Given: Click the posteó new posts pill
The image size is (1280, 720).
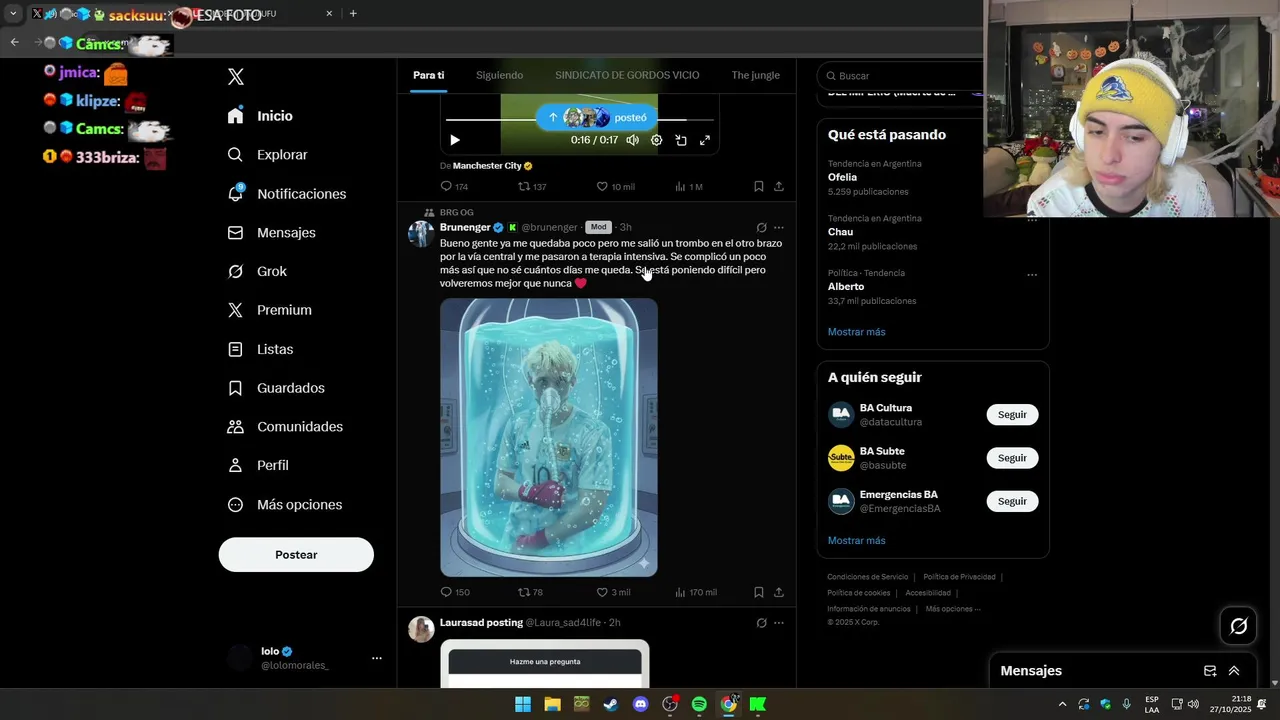Looking at the screenshot, I should point(597,117).
